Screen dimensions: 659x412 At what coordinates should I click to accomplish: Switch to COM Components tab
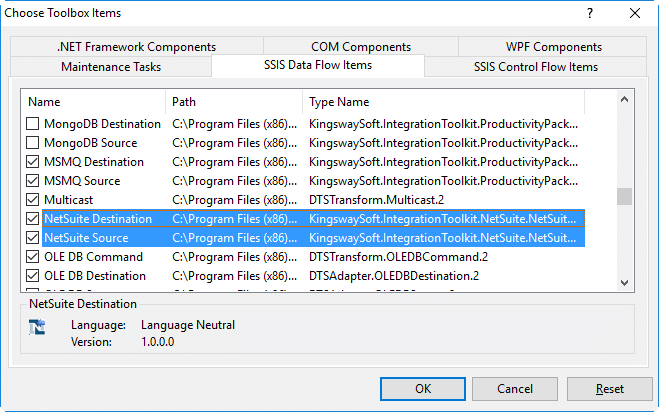point(361,47)
